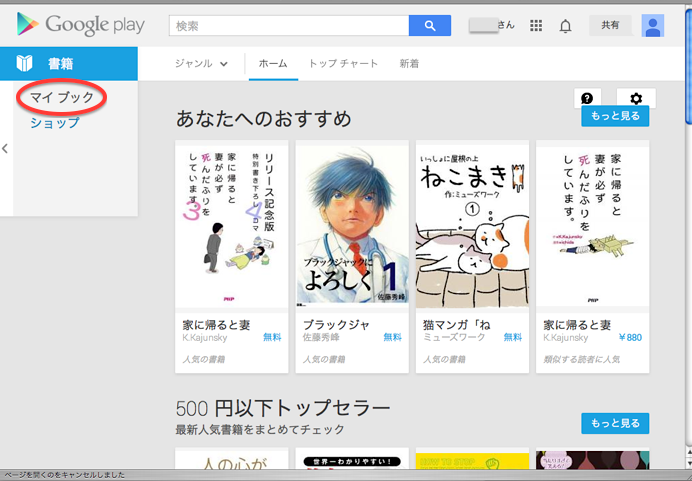This screenshot has height=481, width=692.
Task: Click the book icon beside 書籍
Action: [24, 64]
